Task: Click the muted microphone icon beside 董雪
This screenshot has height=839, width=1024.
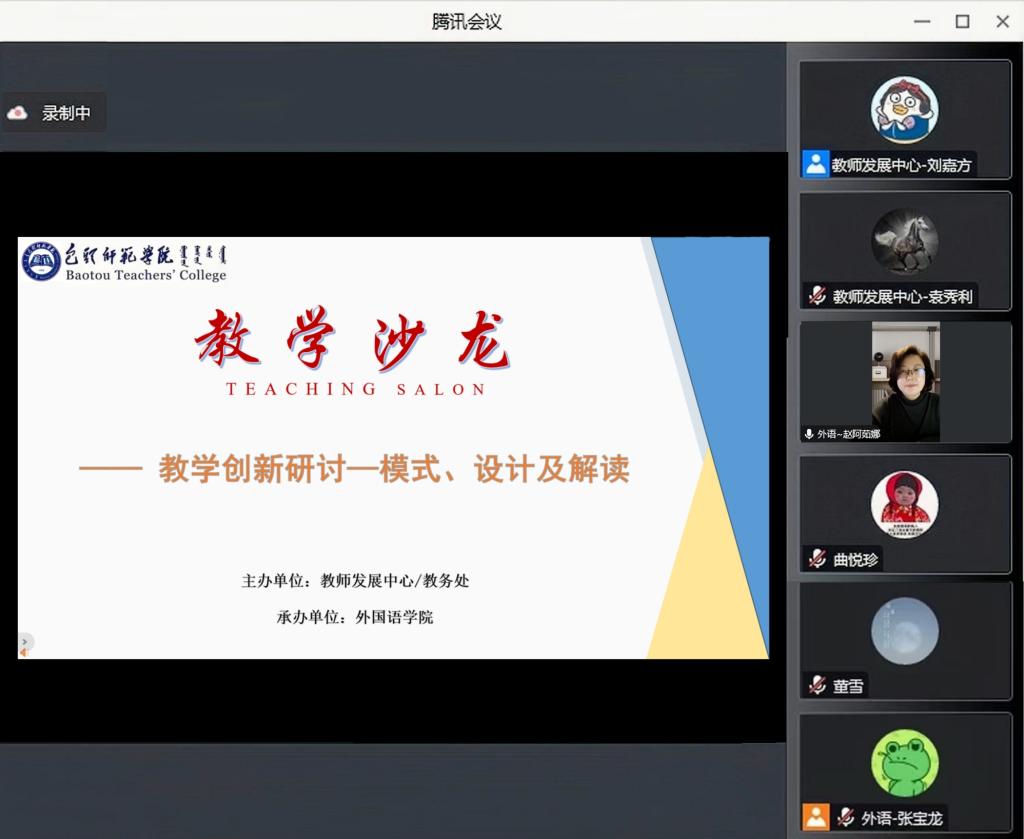Action: (x=817, y=686)
